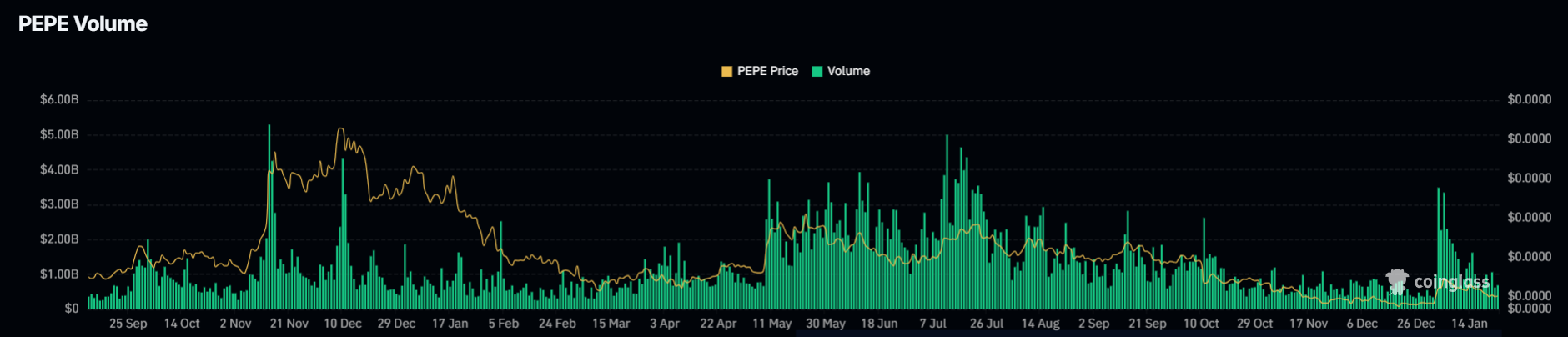Click the 7 Jul date label
Screen dimensions: 1568x337
[933, 324]
